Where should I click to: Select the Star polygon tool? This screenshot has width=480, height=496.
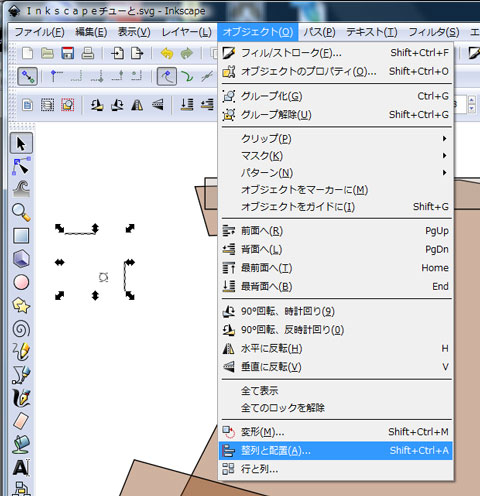[21, 306]
